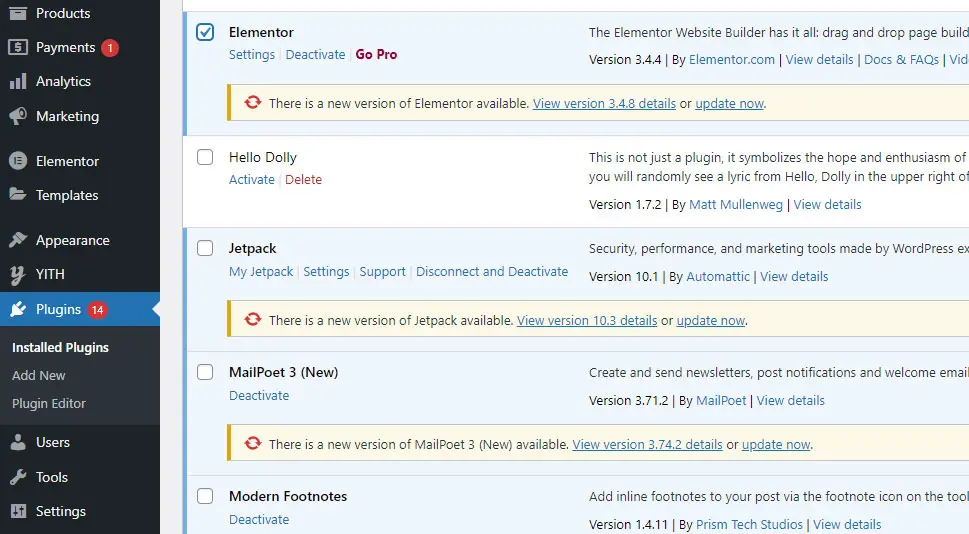Click the red Payments notification badge
The width and height of the screenshot is (969, 534).
click(x=110, y=48)
